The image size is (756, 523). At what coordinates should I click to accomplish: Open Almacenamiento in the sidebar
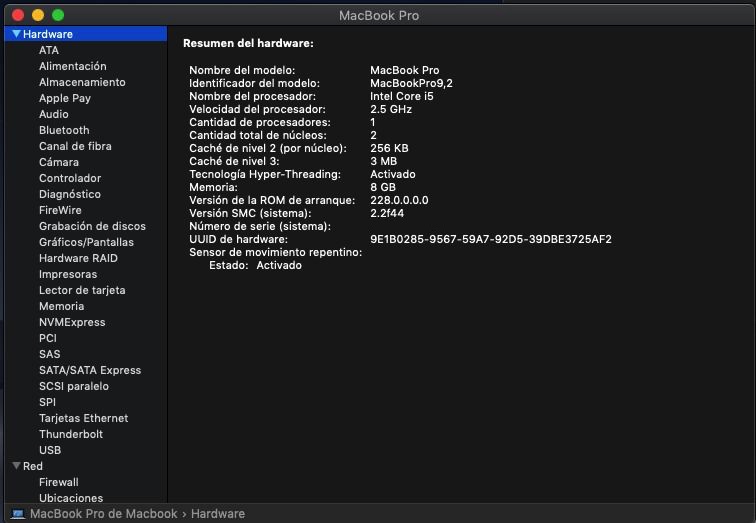(x=82, y=82)
